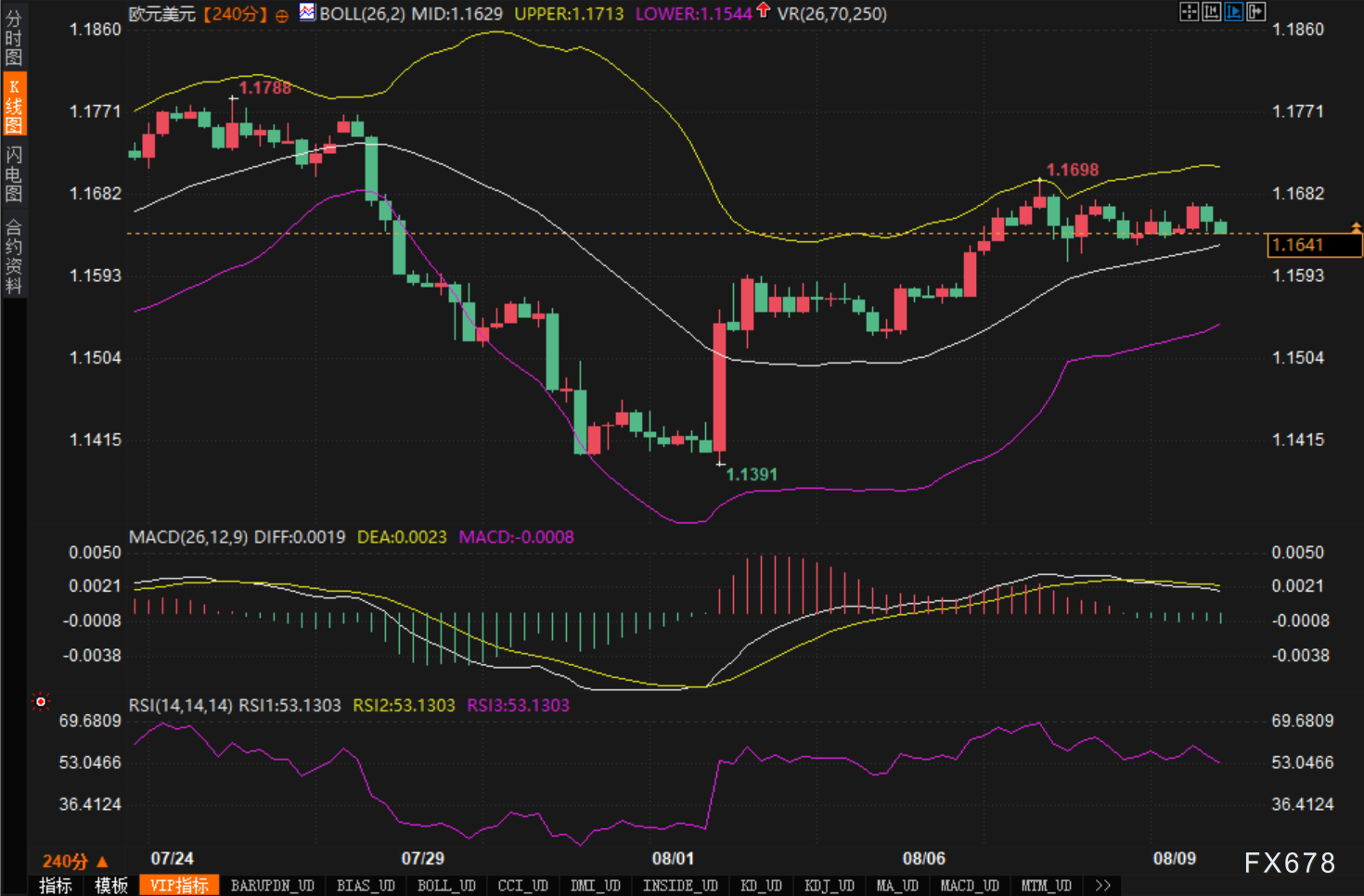Click the chart compress-range icon at top right
This screenshot has width=1364, height=896.
(x=1211, y=12)
